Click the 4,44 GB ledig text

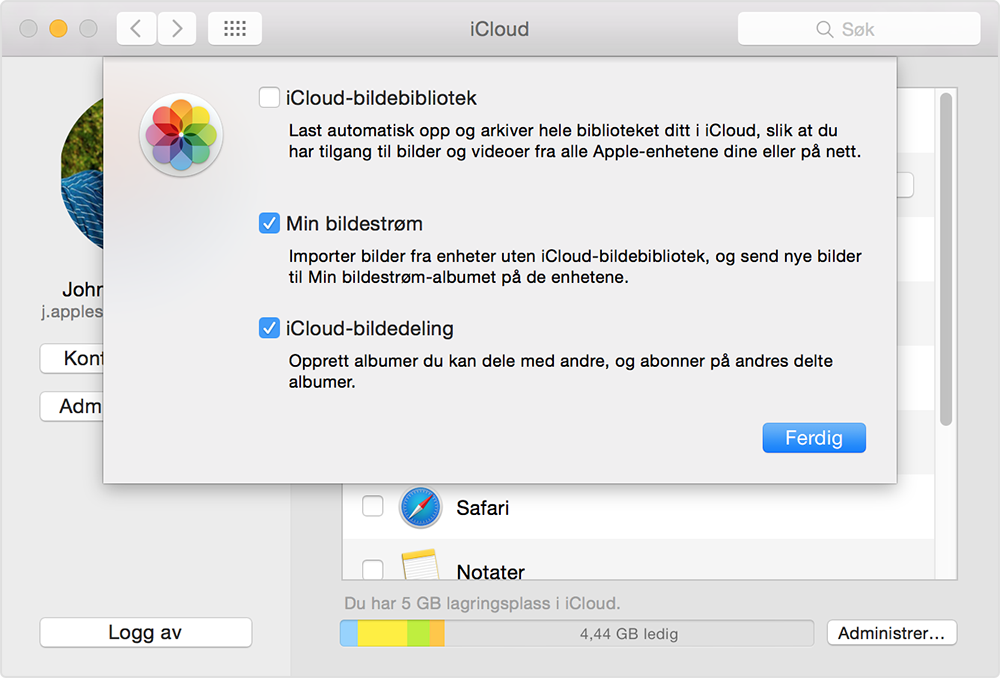tap(629, 634)
